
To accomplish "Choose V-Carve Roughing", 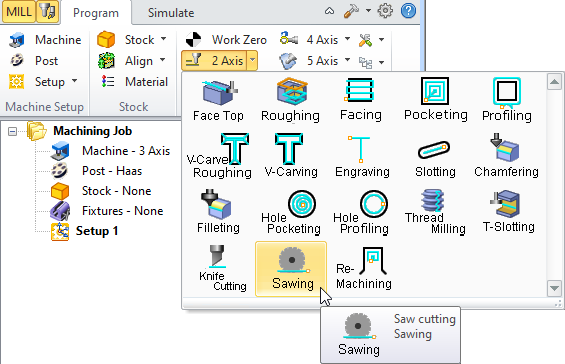I will 219,156.
